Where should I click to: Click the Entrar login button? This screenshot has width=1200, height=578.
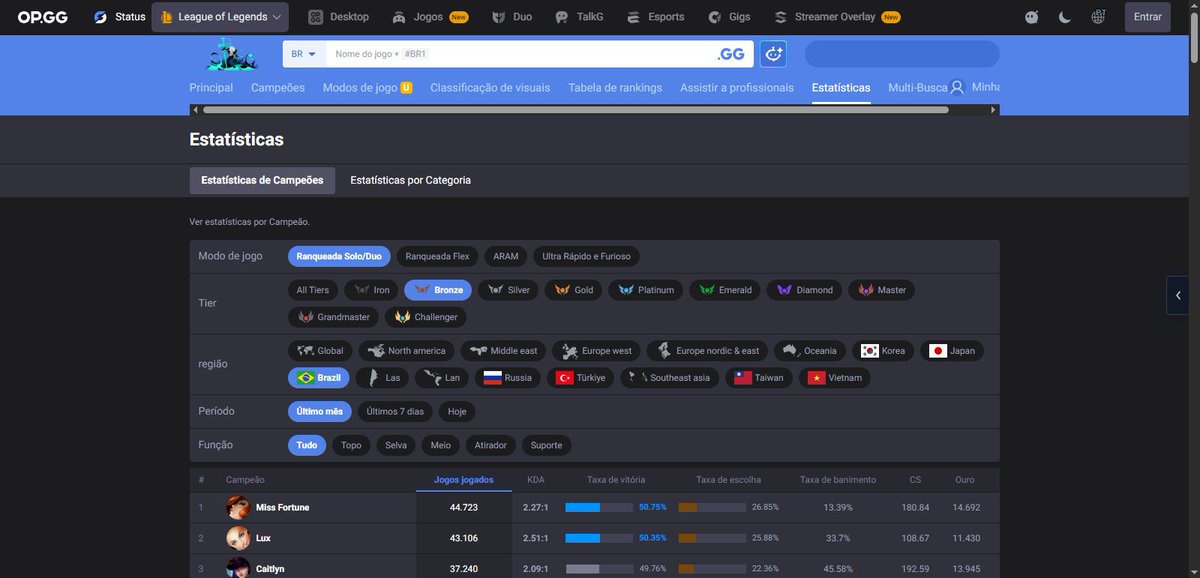(1148, 17)
